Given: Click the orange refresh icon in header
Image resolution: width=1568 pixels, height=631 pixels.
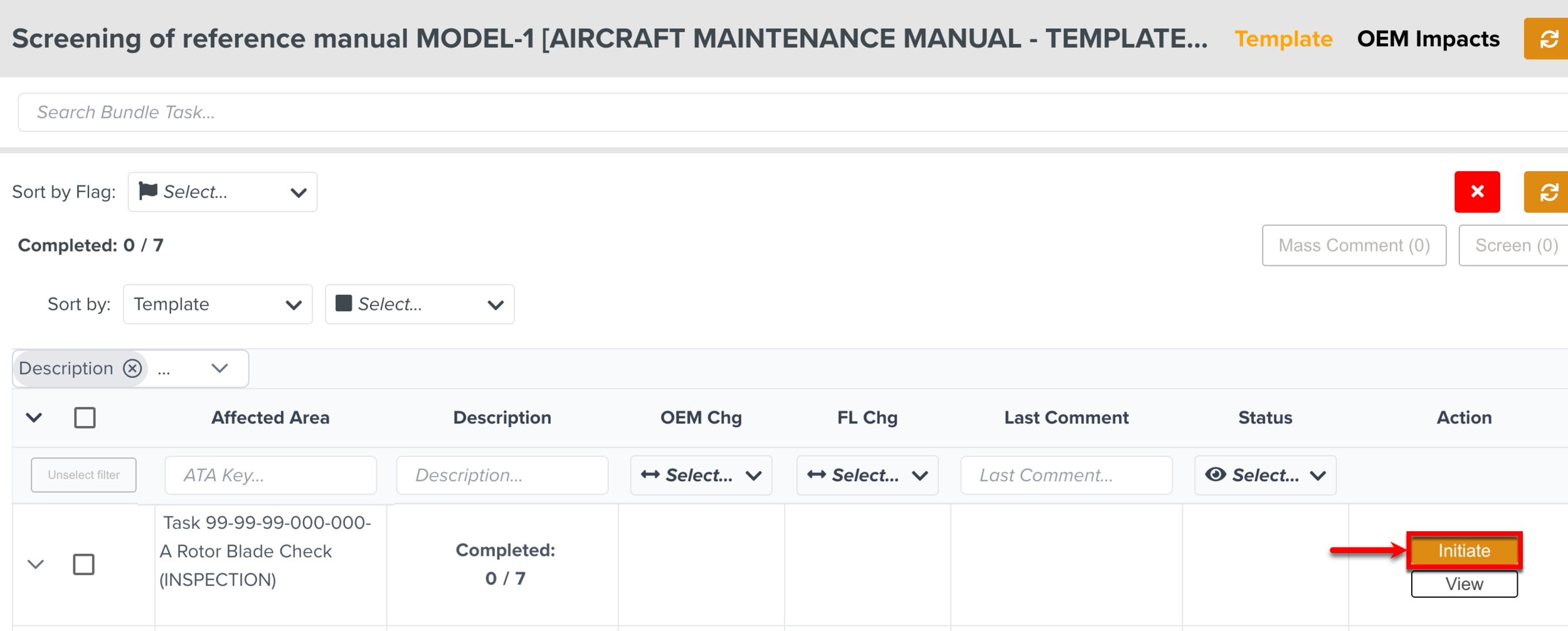Looking at the screenshot, I should pyautogui.click(x=1548, y=39).
